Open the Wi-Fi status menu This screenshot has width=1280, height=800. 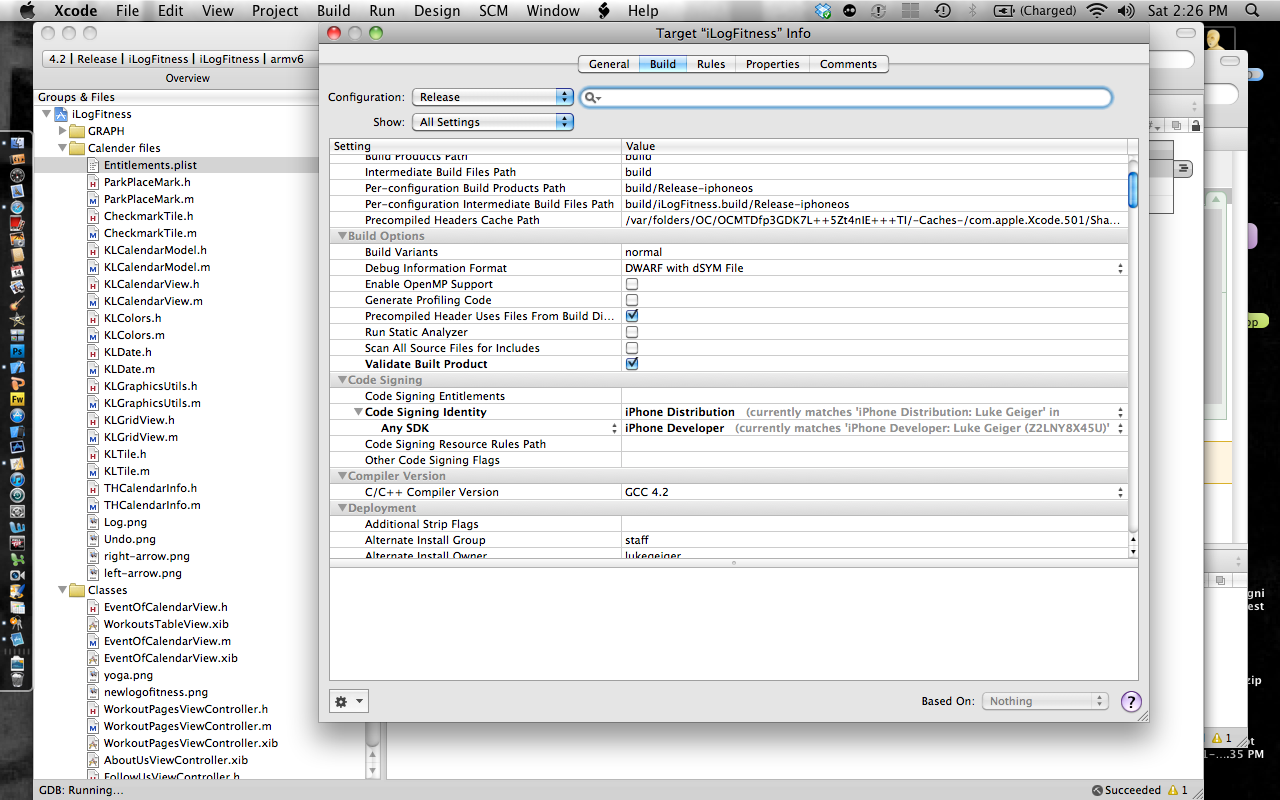(x=1097, y=11)
